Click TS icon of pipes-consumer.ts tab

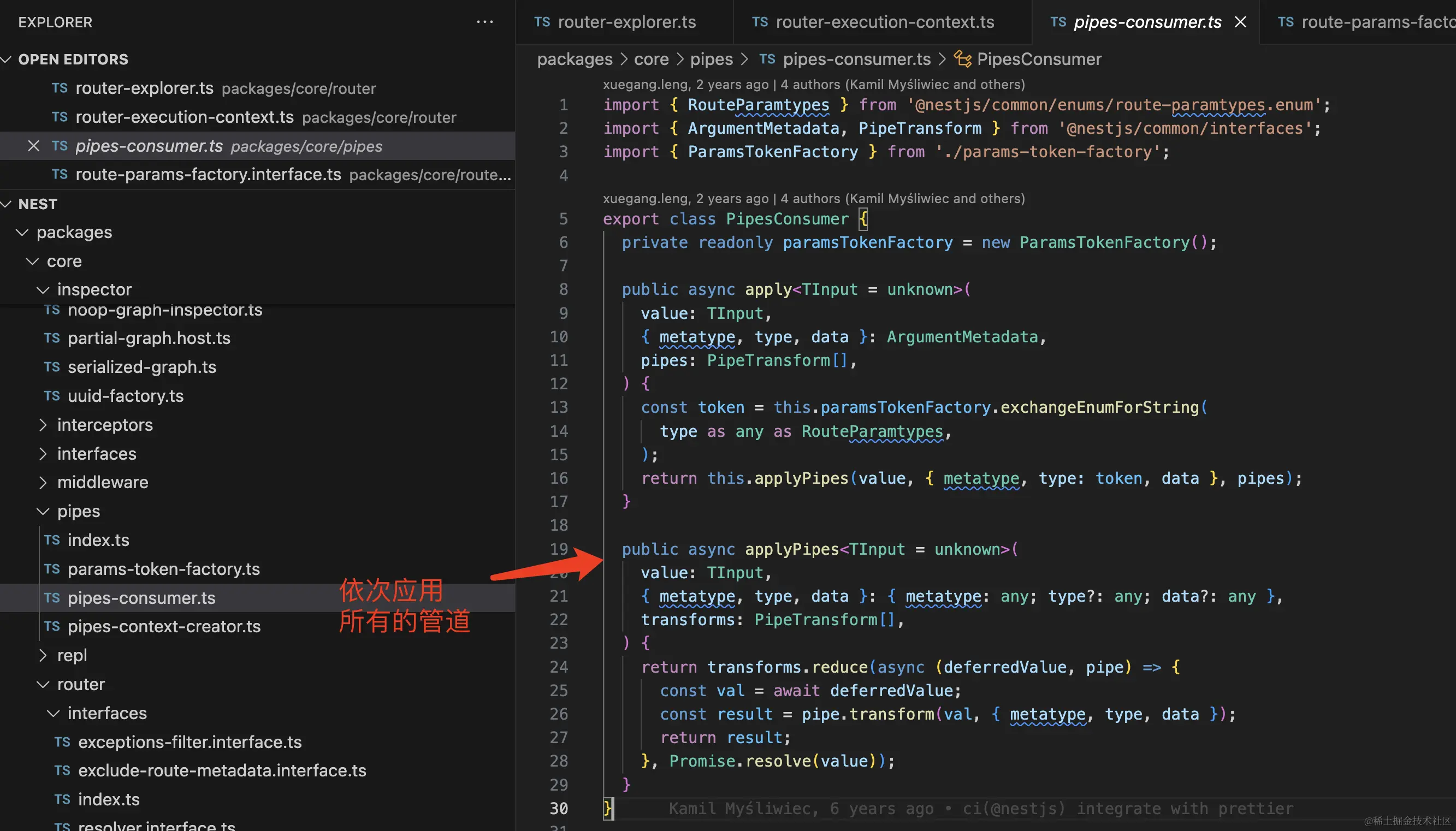(1058, 22)
